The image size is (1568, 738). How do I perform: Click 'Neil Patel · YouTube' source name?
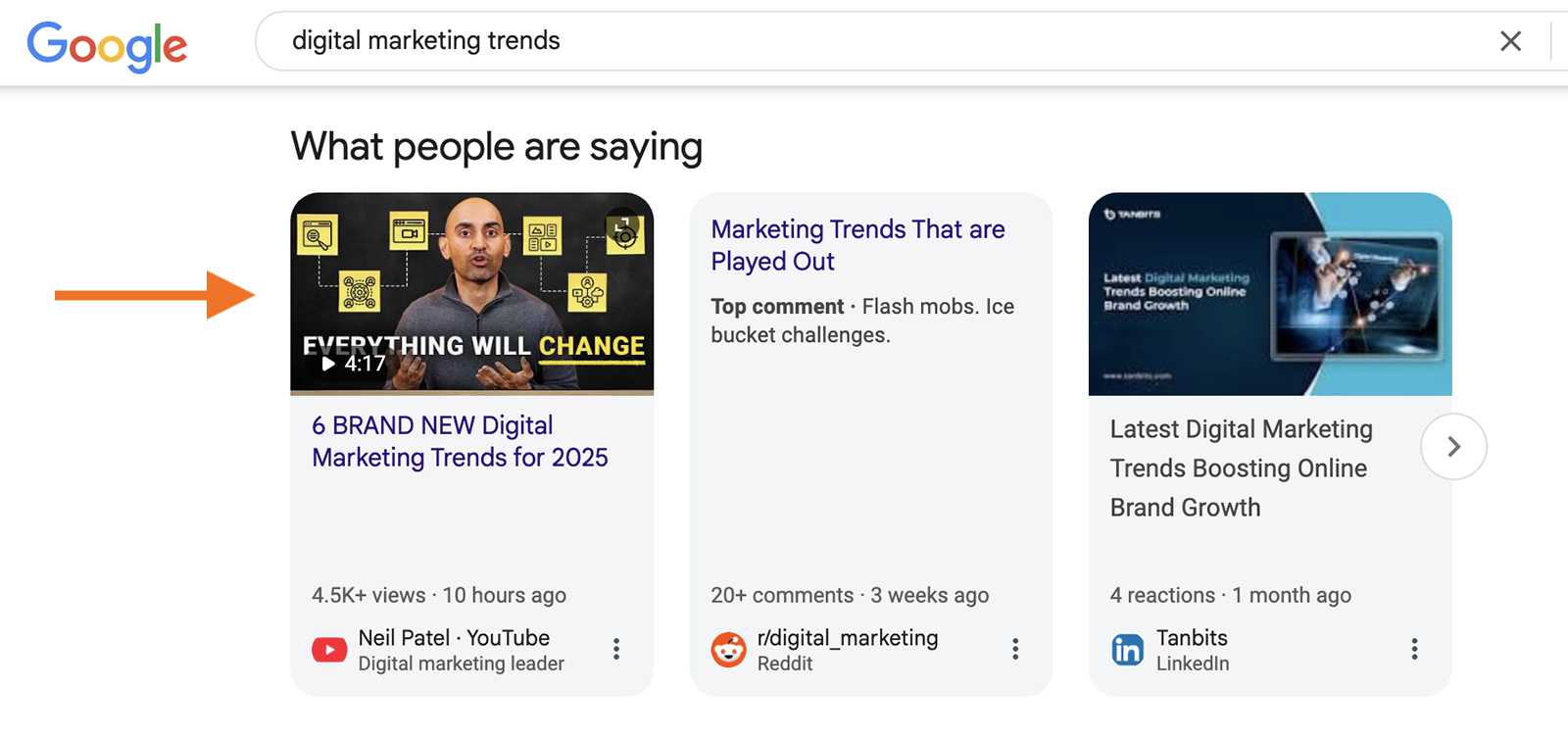point(454,638)
